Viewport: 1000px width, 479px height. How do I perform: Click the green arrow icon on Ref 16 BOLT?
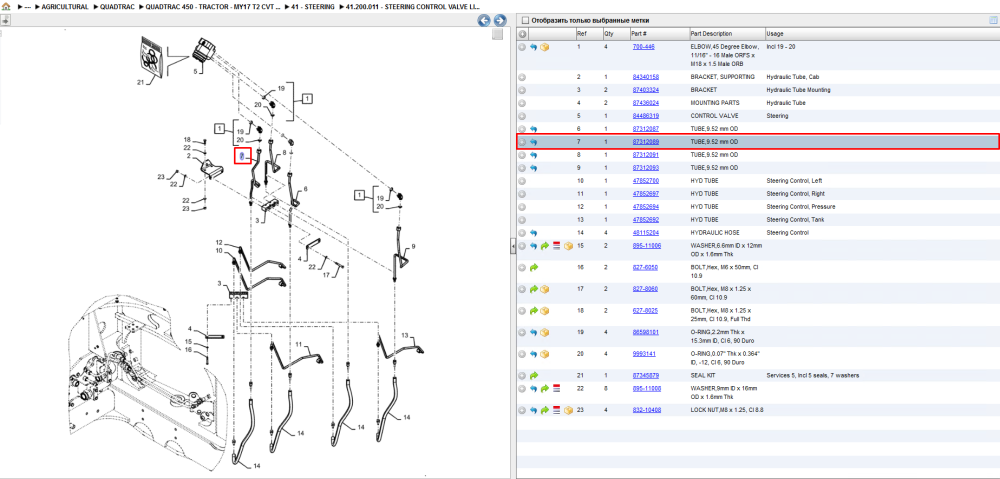point(533,268)
